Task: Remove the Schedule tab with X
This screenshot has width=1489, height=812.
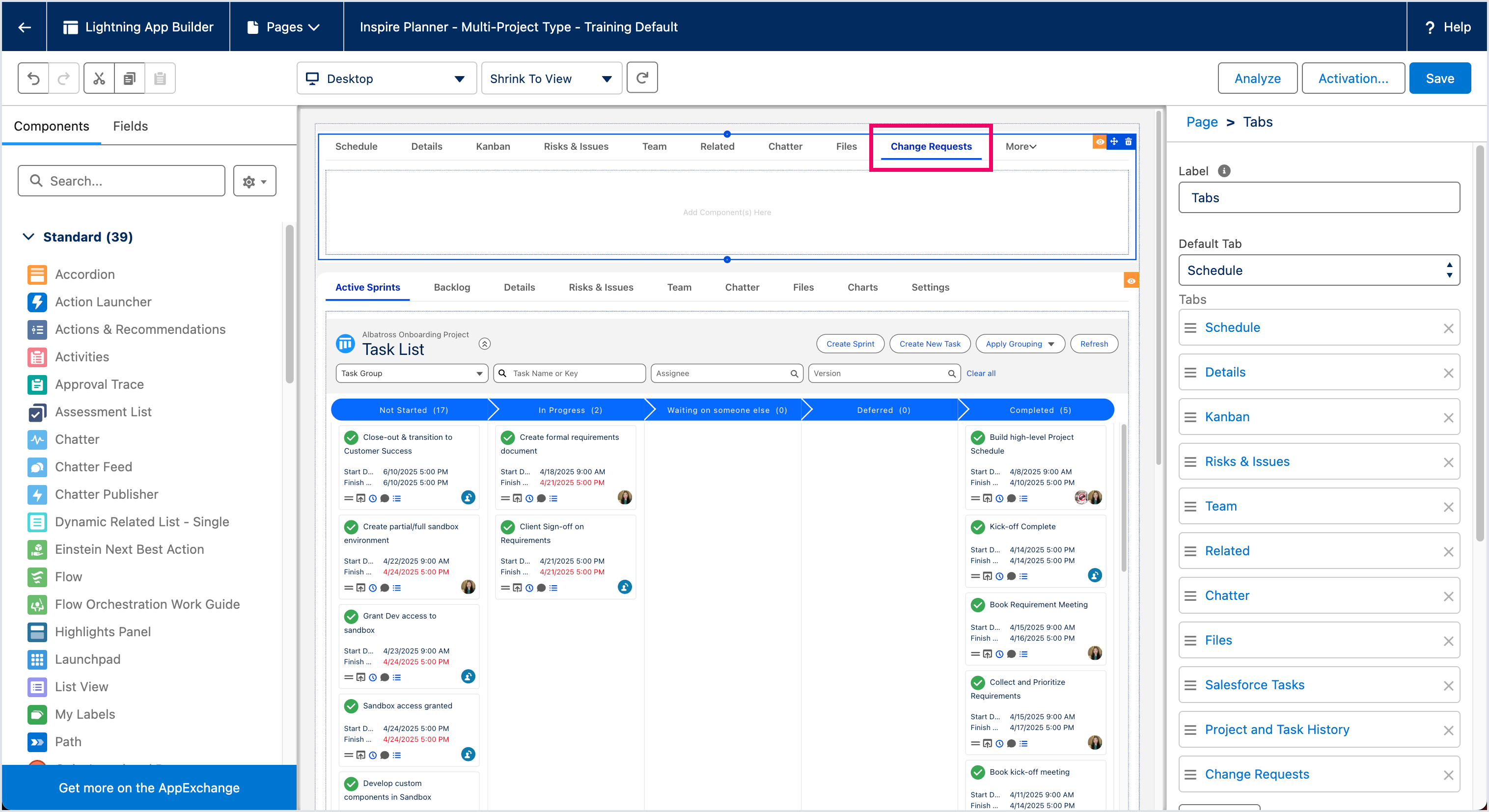Action: [1448, 328]
